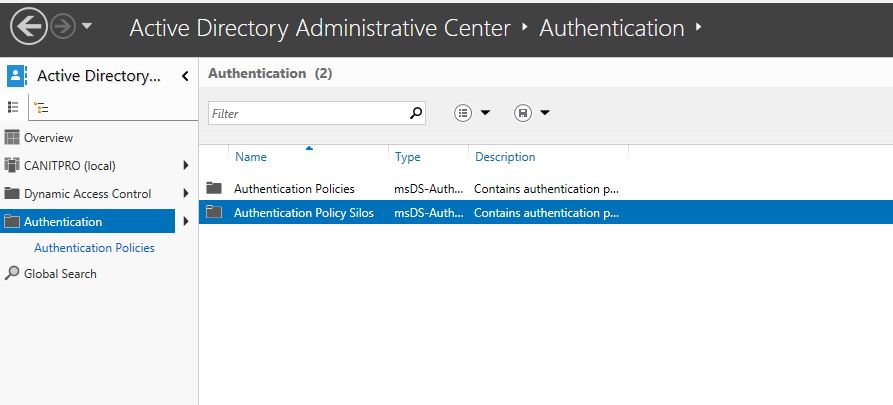Click Authentication Policies row folder icon
This screenshot has height=405, width=893.
pos(214,187)
